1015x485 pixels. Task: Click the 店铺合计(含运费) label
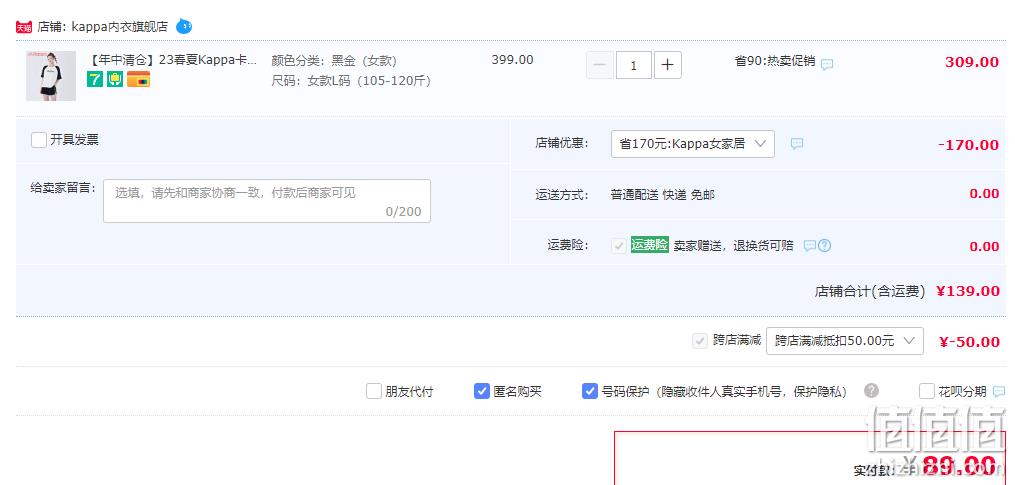coord(870,291)
